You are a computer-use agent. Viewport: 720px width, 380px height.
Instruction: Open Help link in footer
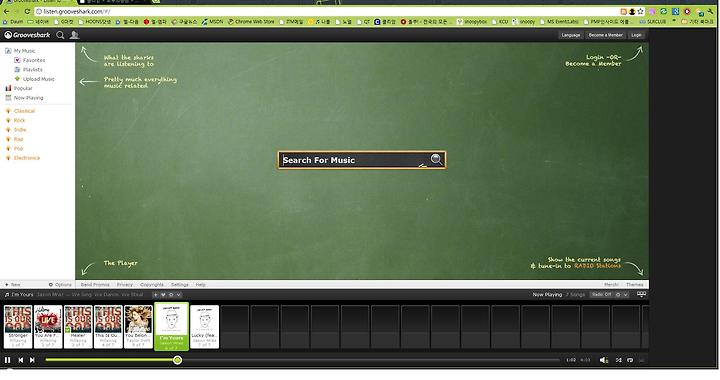coord(201,285)
